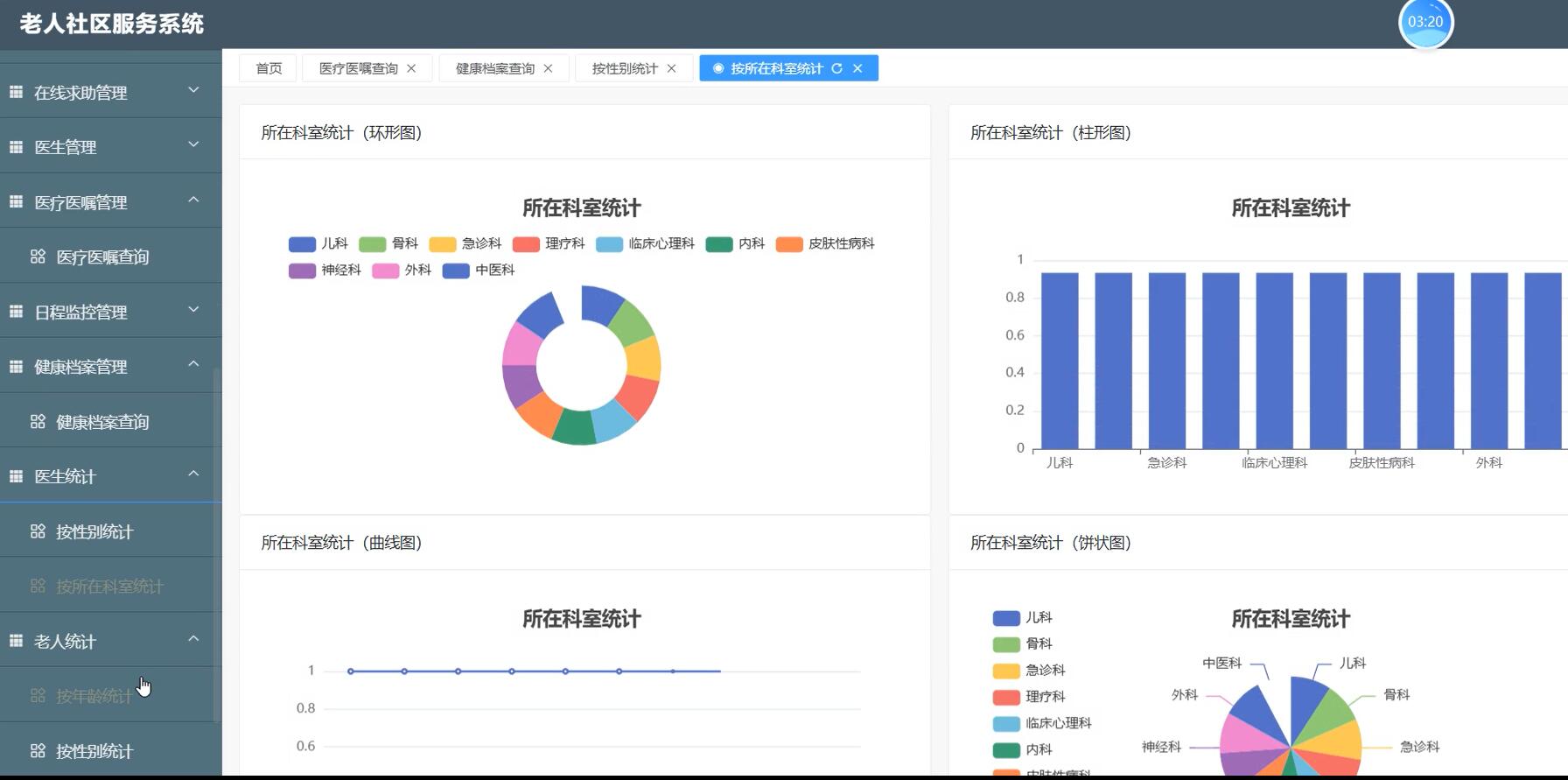Image resolution: width=1568 pixels, height=780 pixels.
Task: Expand the 在线求助管理 menu chevron
Action: [x=193, y=90]
